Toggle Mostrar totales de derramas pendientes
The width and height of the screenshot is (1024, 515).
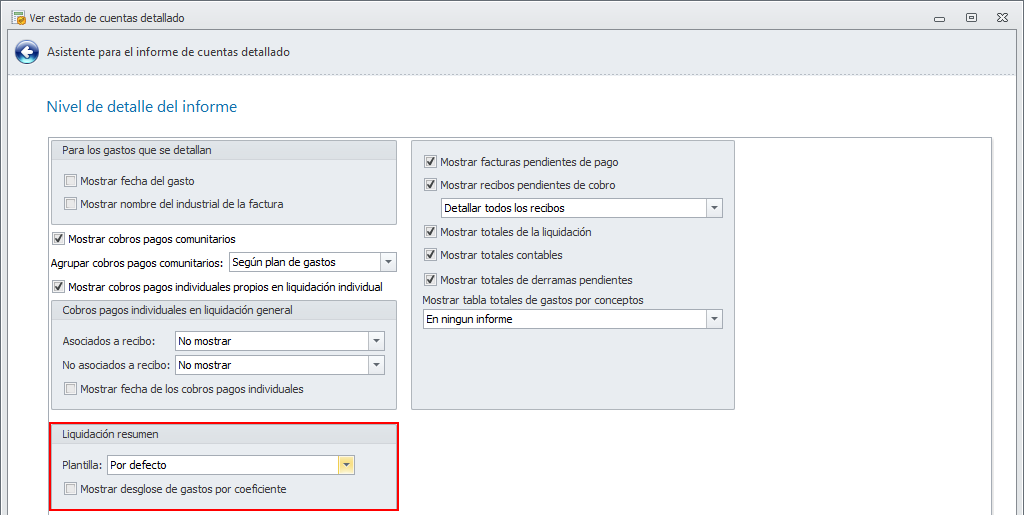point(431,280)
